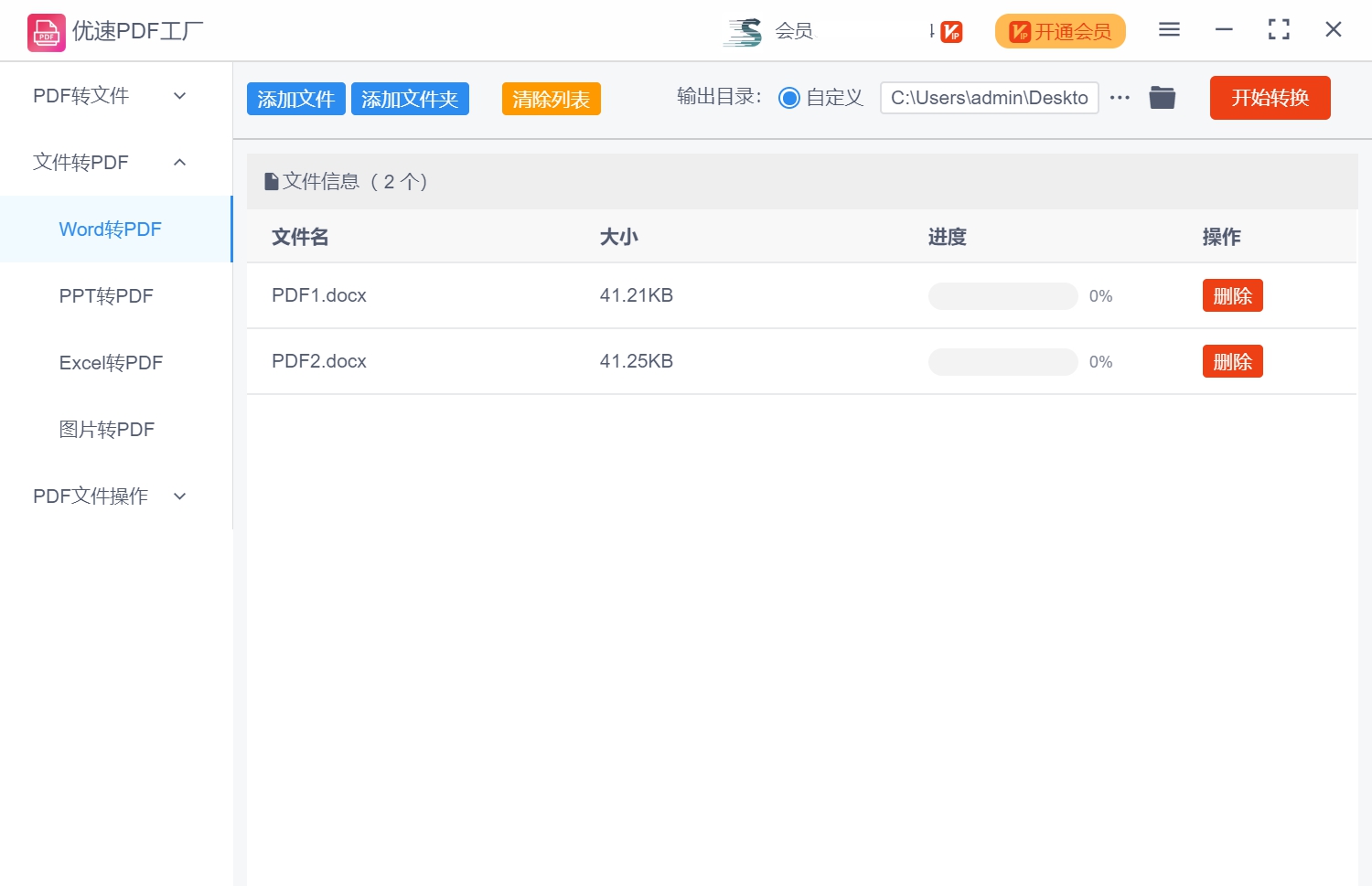Image resolution: width=1372 pixels, height=886 pixels.
Task: Click the fullscreen toggle icon in title bar
Action: tap(1278, 29)
